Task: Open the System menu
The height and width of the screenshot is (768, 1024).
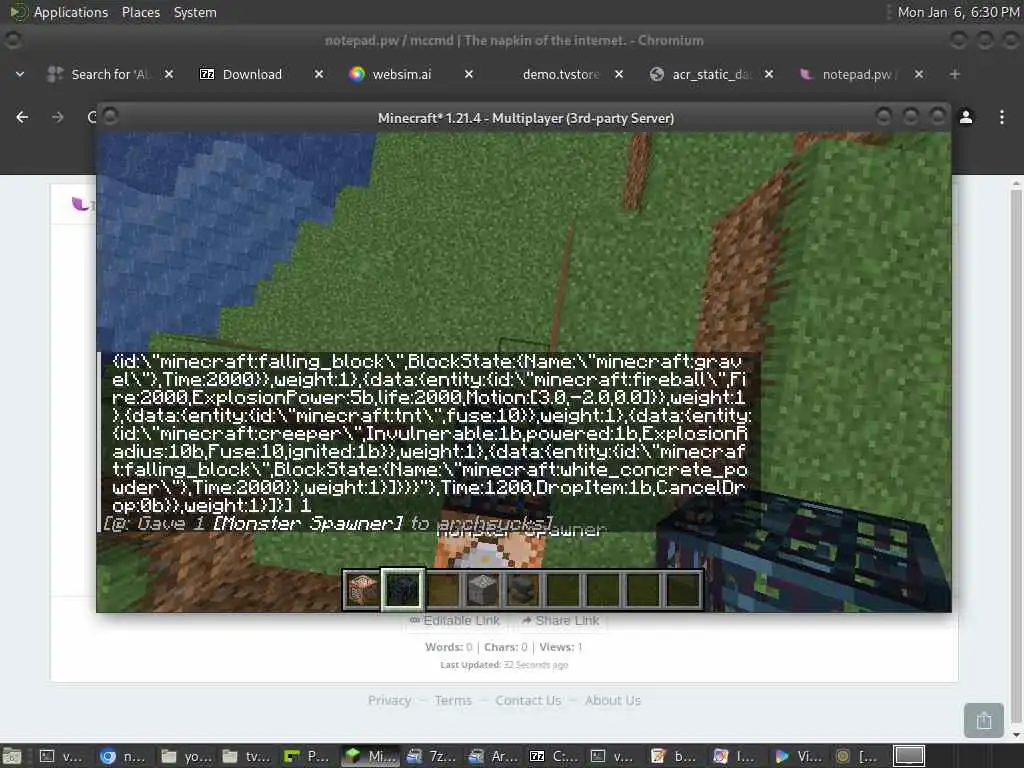Action: 195,12
